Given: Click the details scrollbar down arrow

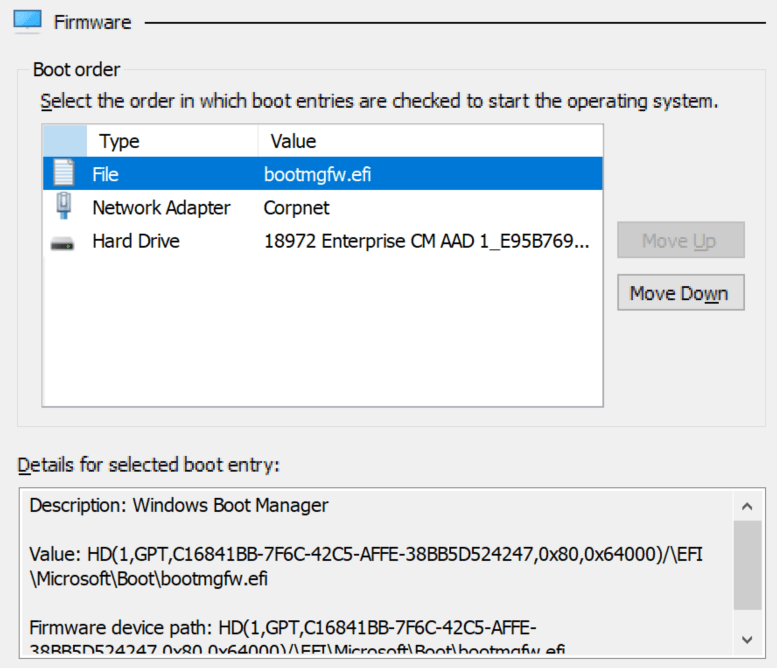Looking at the screenshot, I should [x=747, y=640].
